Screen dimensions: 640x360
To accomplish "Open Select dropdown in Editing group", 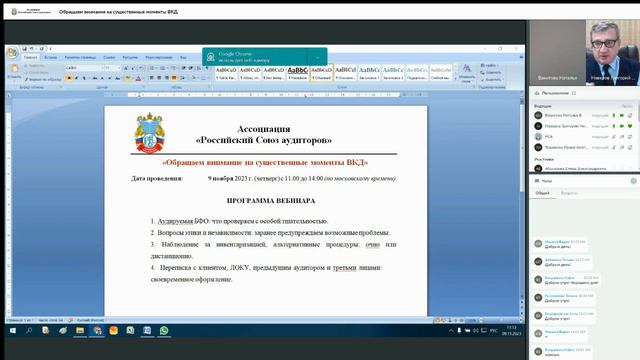I will [491, 79].
